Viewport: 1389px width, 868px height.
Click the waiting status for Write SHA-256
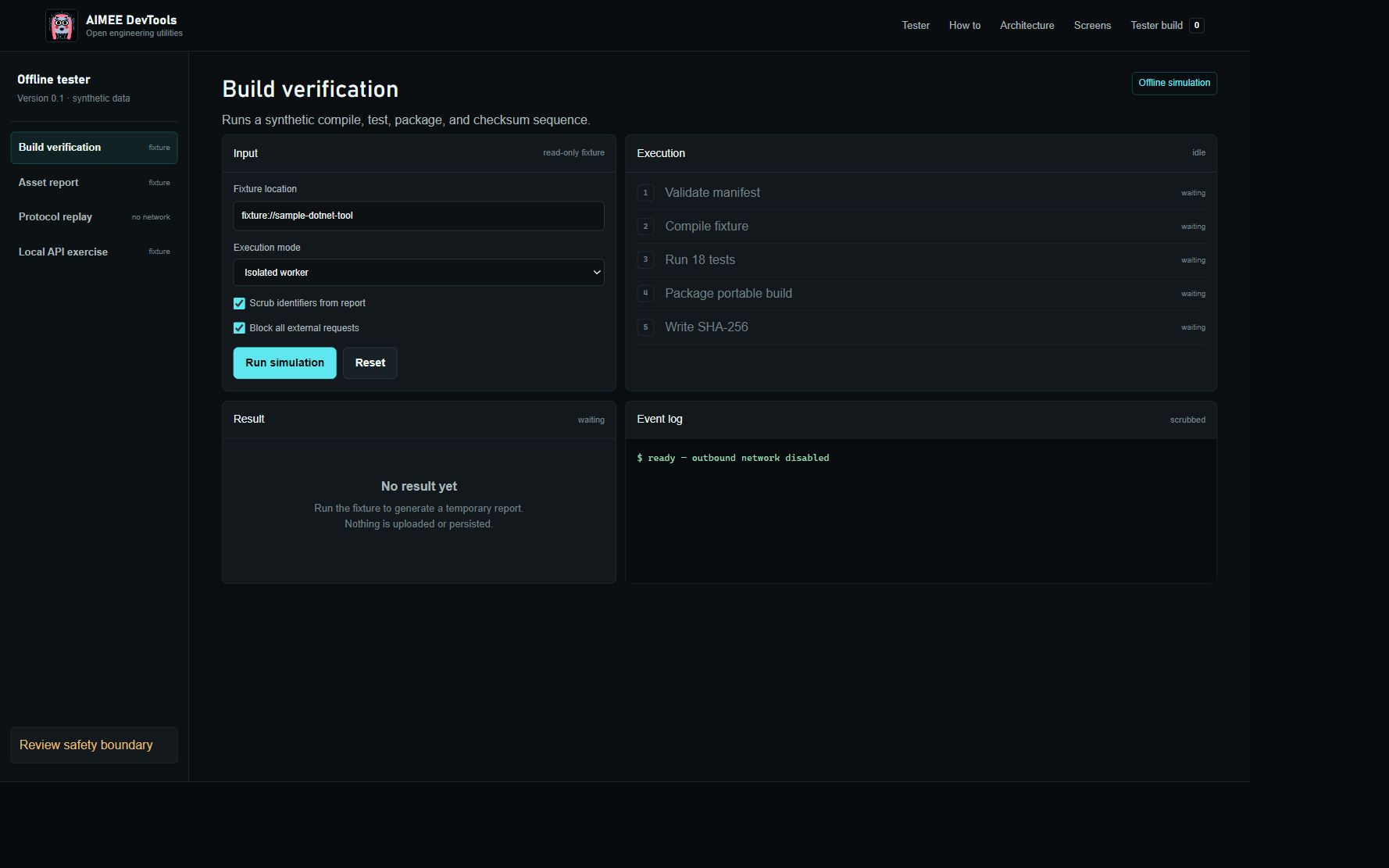[x=1193, y=327]
